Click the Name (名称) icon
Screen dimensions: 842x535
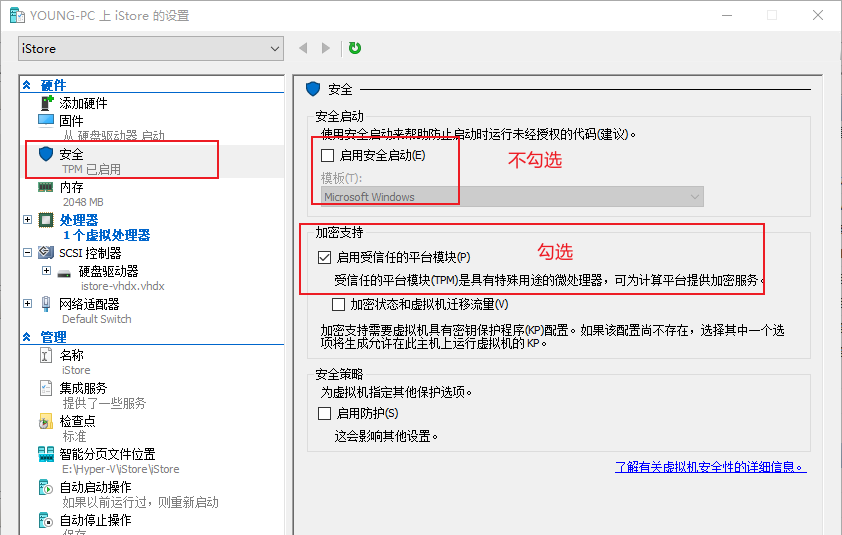tap(46, 355)
